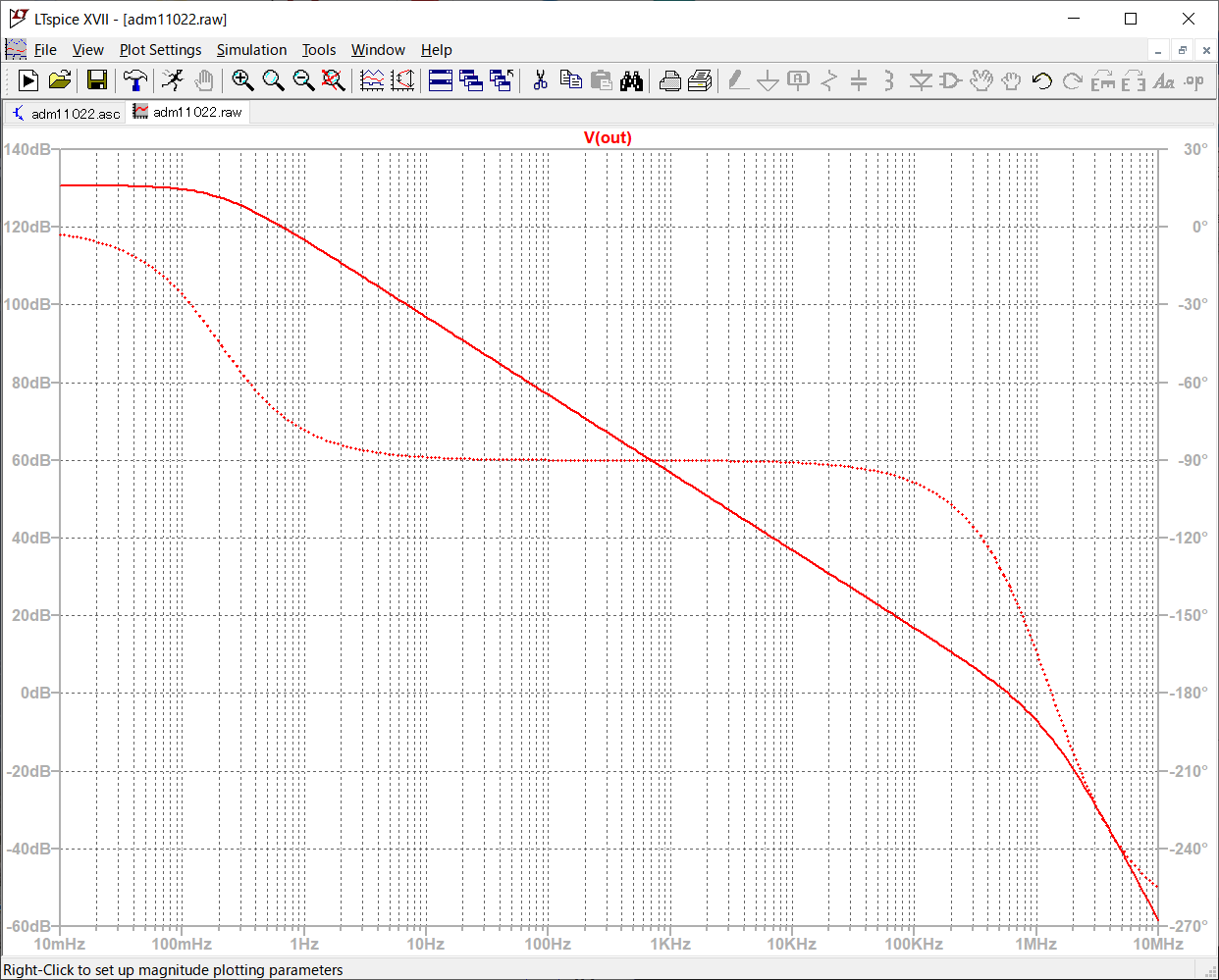The height and width of the screenshot is (980, 1219).
Task: Click the 1KHz frequency axis label
Action: pyautogui.click(x=670, y=944)
